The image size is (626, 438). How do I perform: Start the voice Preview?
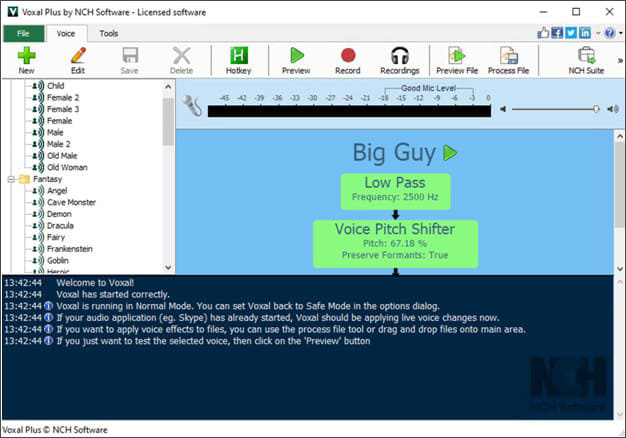296,61
